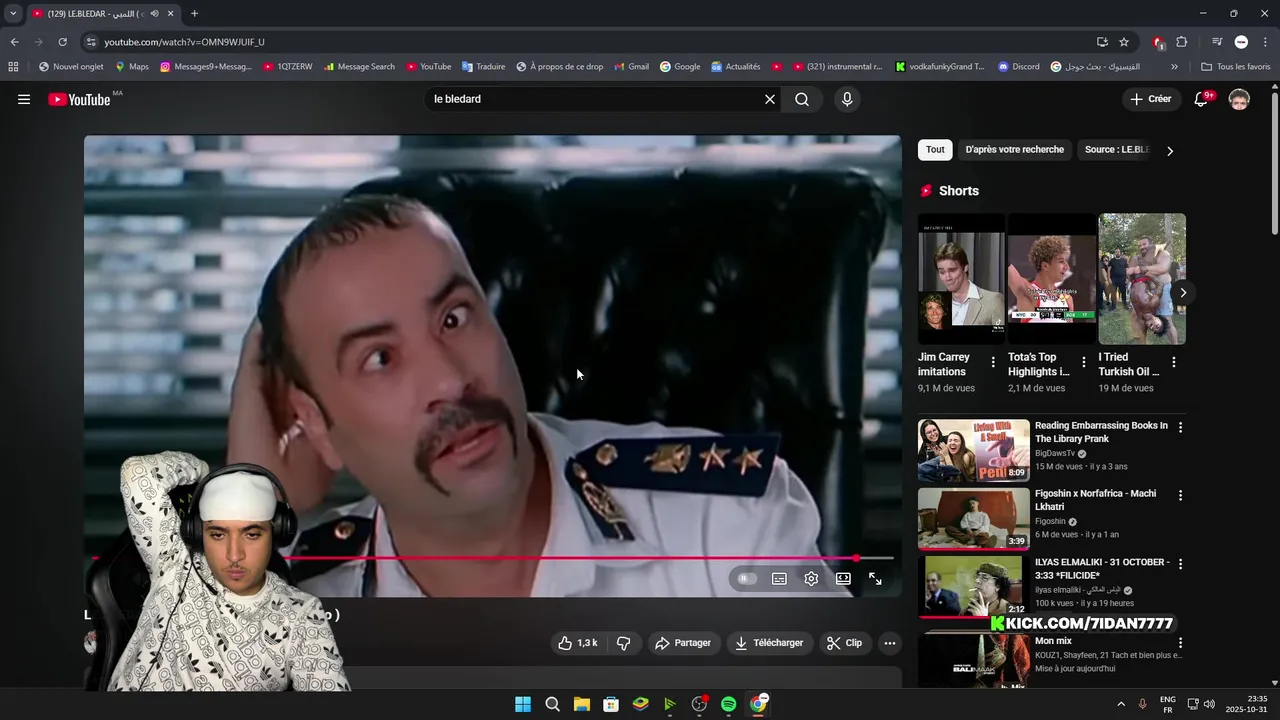
Task: Open the Chrome apps grid icon
Action: (13, 67)
